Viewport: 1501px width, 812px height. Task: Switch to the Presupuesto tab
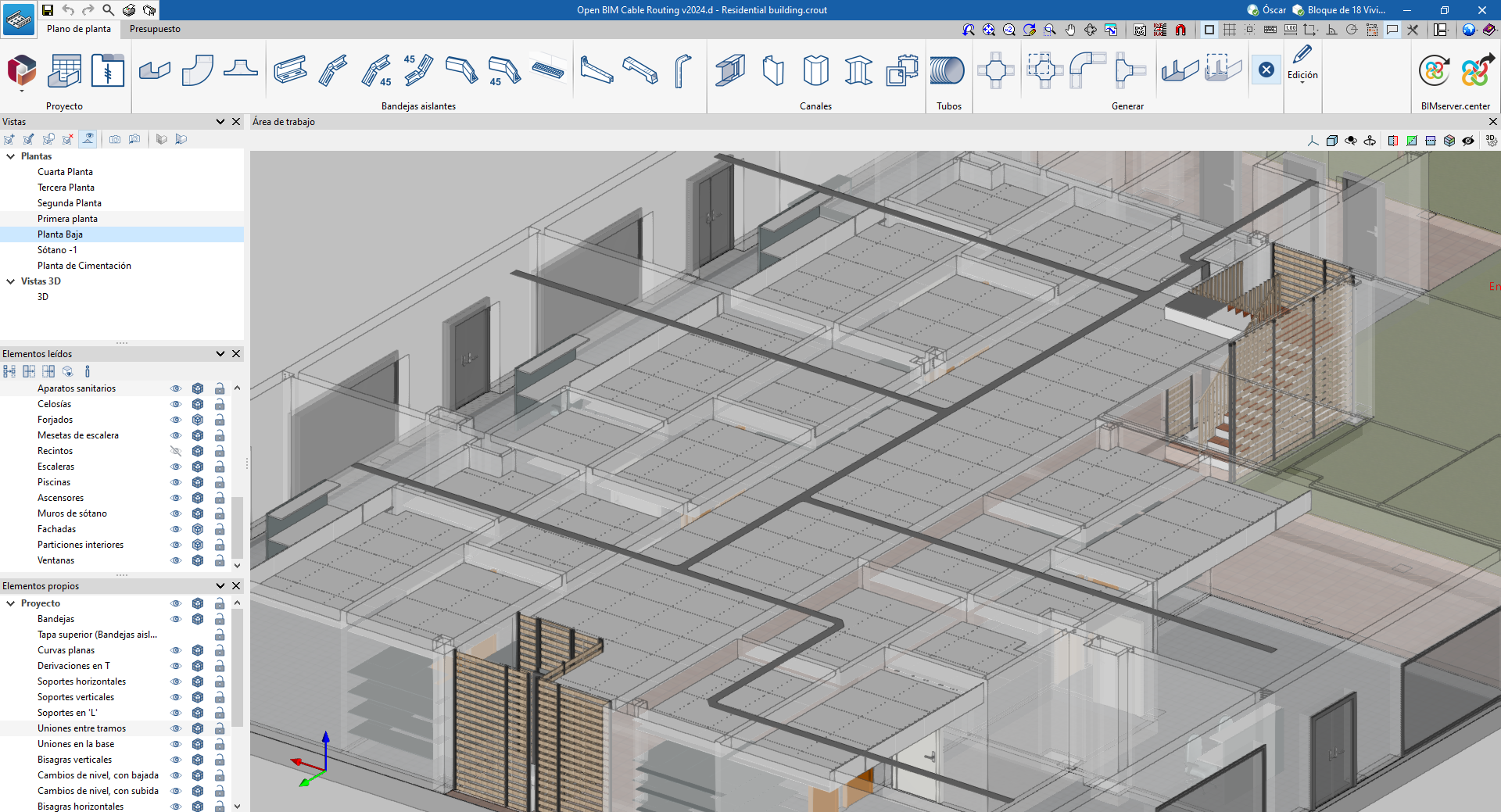coord(155,29)
